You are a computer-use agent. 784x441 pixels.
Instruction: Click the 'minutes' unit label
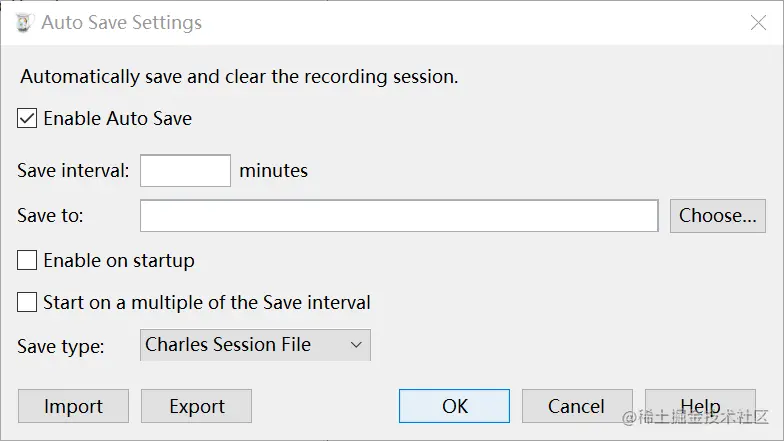click(274, 170)
